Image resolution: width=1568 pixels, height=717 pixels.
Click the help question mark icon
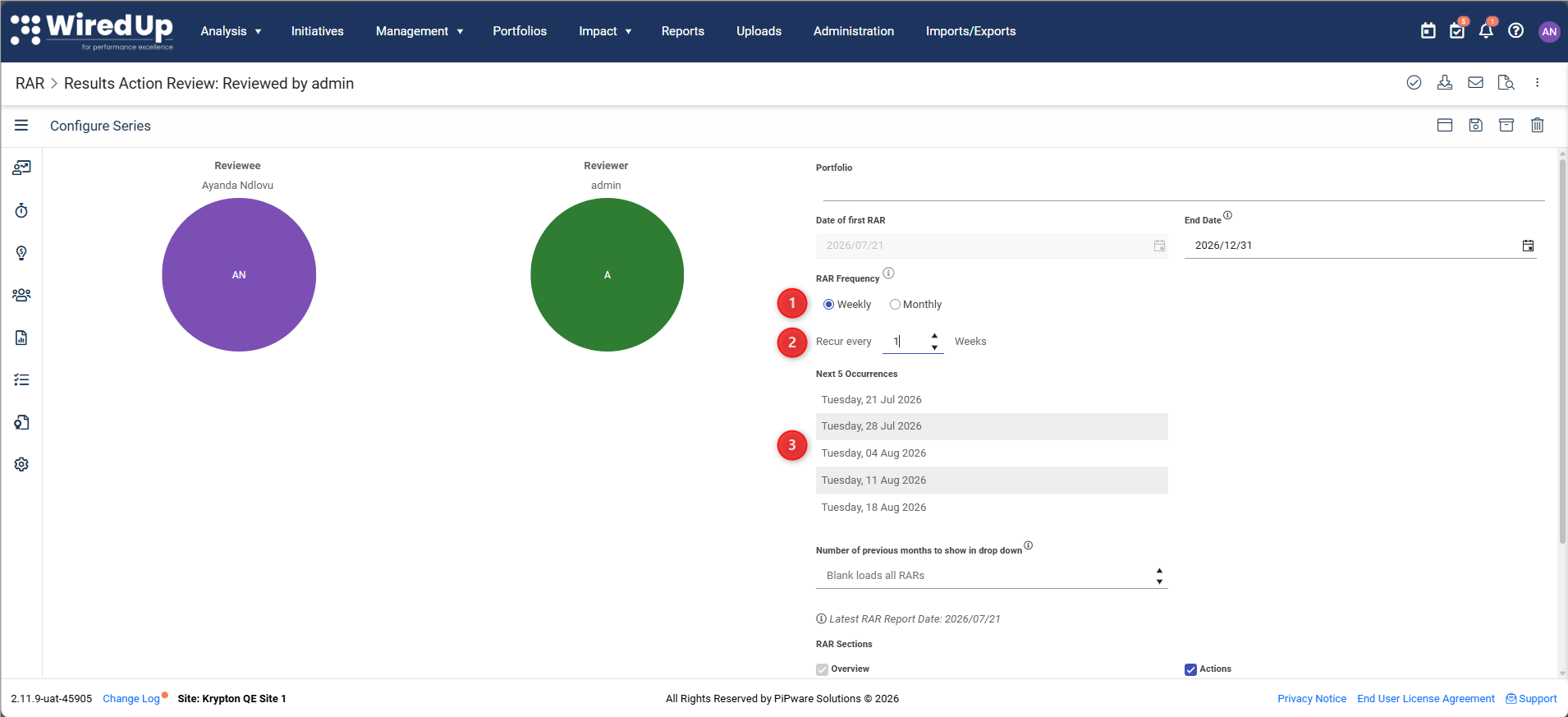click(x=1516, y=31)
